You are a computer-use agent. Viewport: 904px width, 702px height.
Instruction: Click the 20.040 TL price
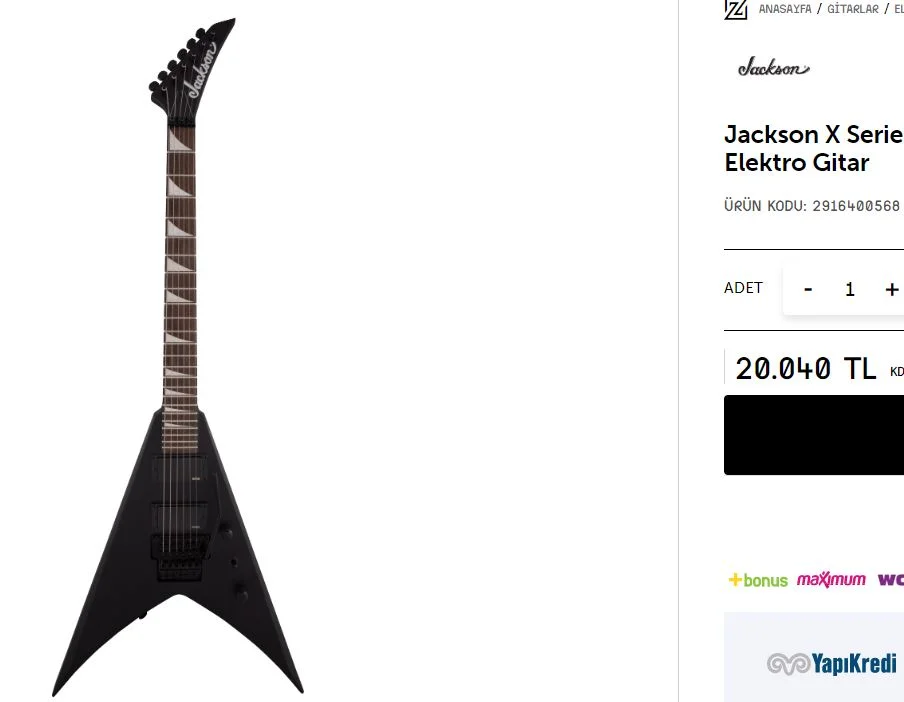(x=805, y=368)
